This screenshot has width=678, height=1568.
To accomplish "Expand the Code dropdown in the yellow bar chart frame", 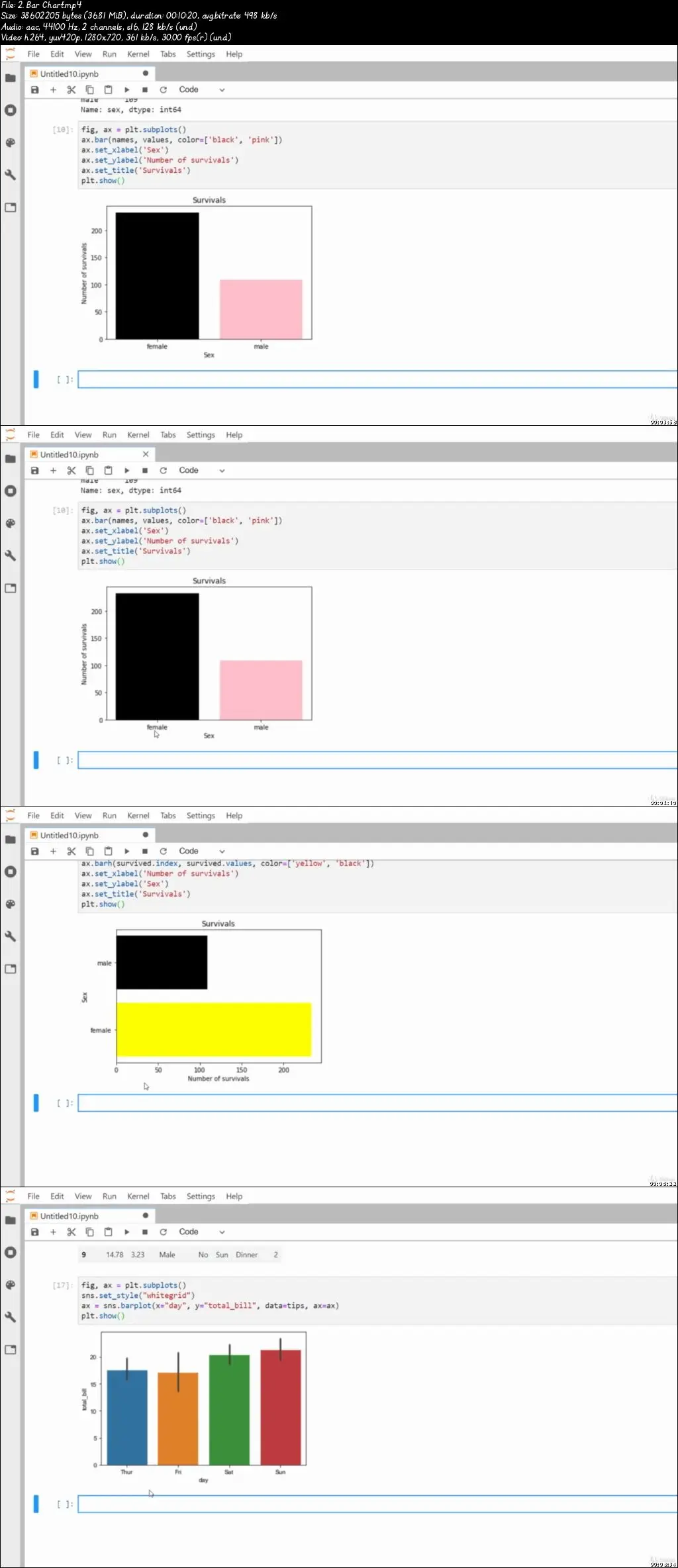I will pos(202,851).
